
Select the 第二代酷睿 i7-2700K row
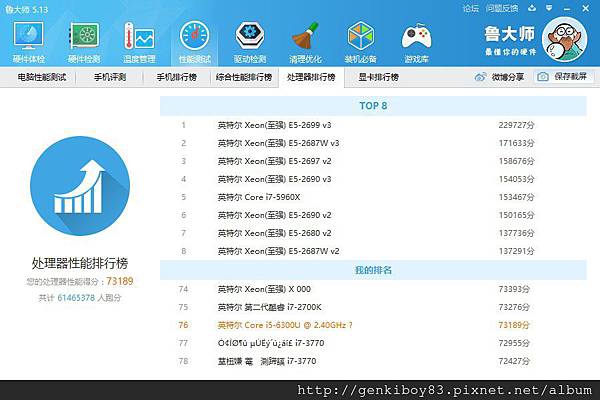[x=373, y=307]
